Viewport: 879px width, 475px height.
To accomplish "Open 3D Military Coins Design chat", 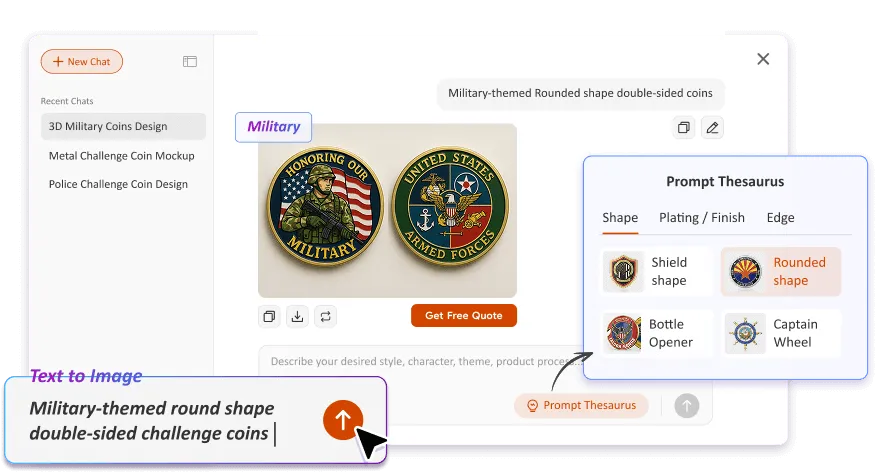I will point(123,126).
